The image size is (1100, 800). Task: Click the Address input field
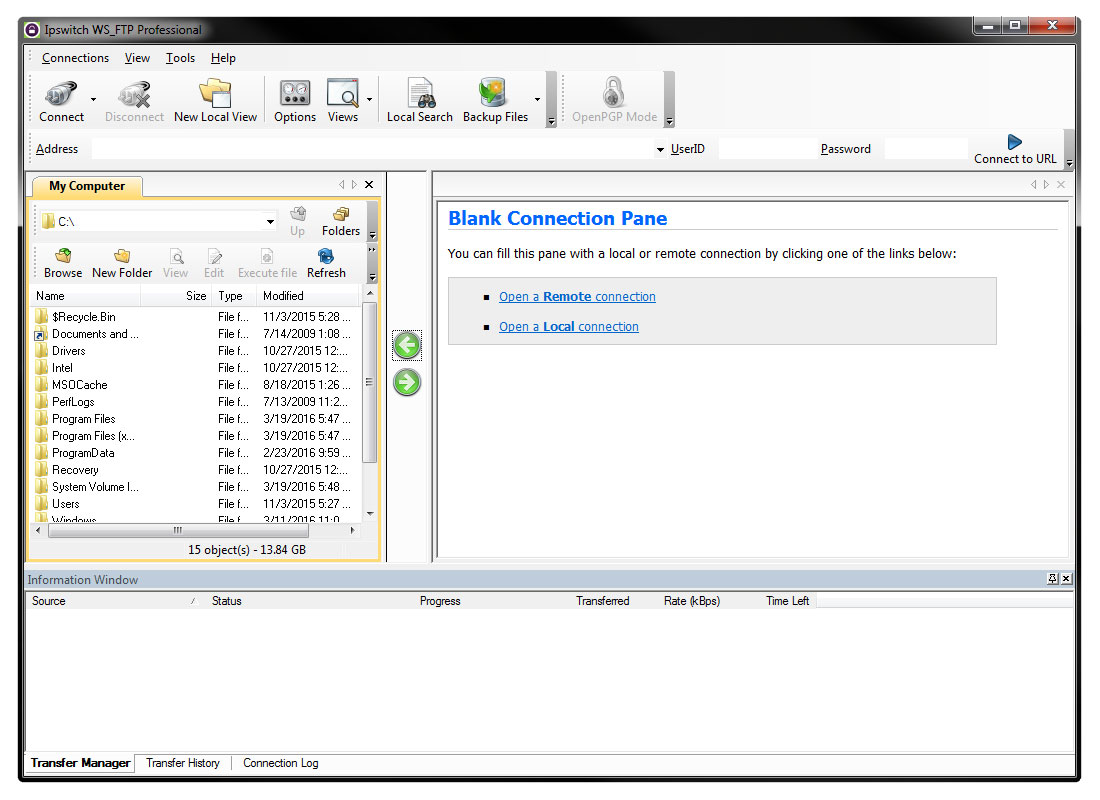[373, 149]
